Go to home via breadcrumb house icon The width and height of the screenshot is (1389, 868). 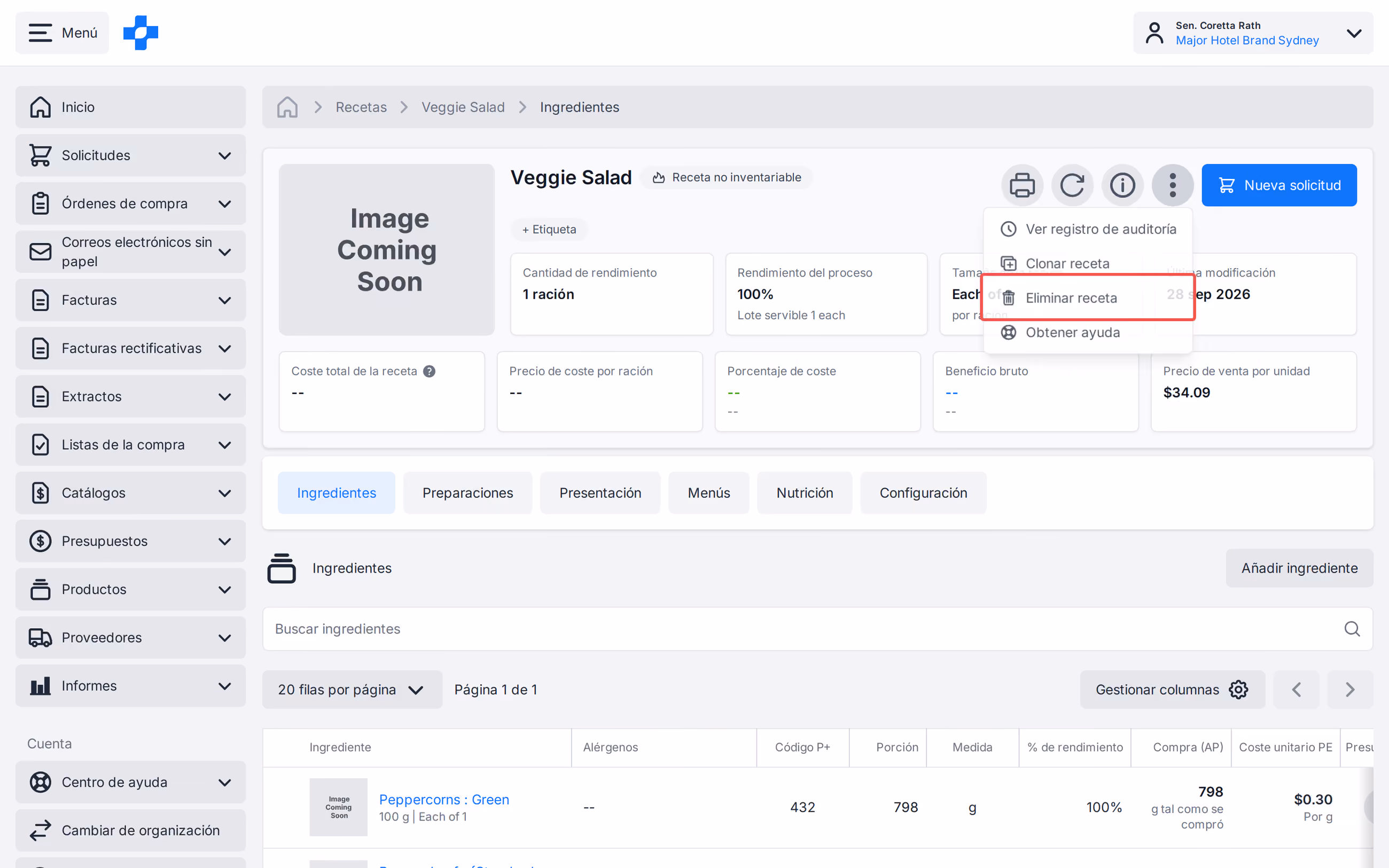[287, 107]
